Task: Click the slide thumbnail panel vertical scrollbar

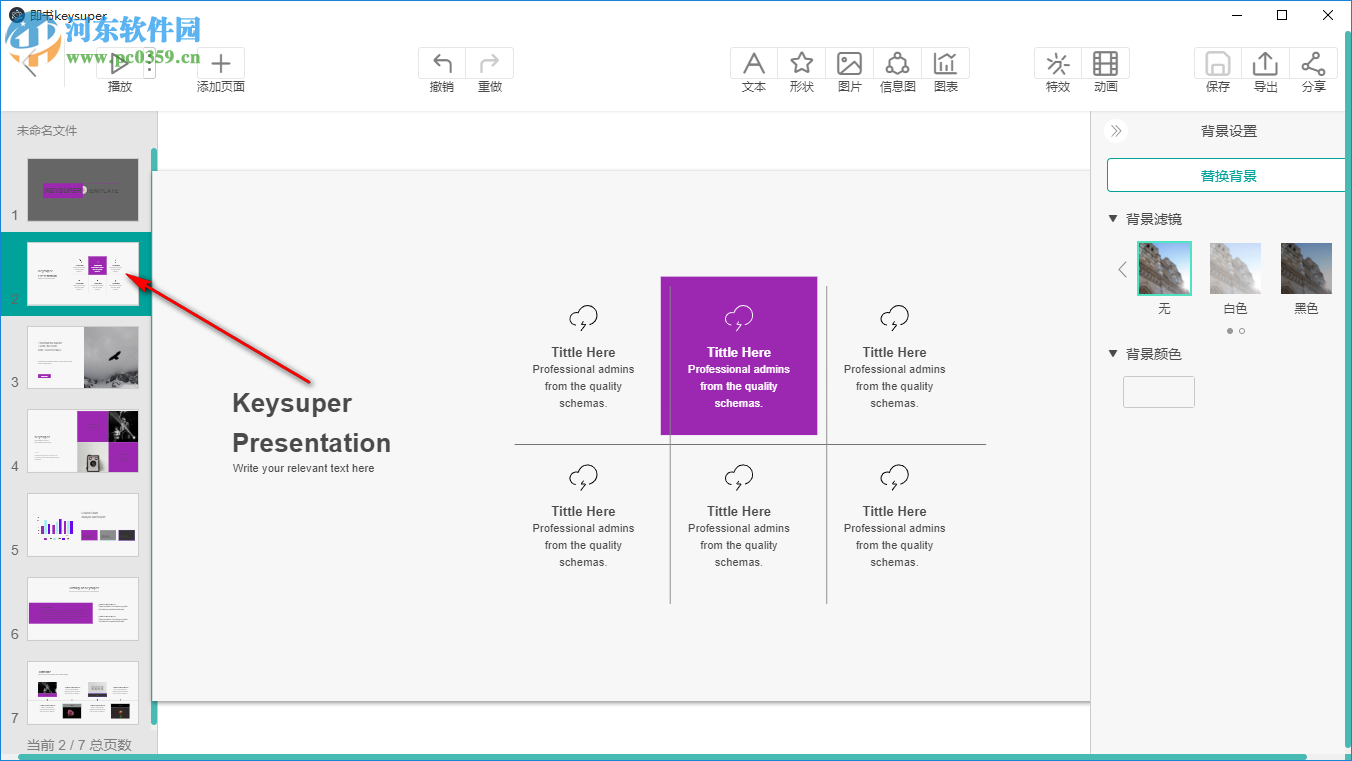Action: [x=154, y=437]
